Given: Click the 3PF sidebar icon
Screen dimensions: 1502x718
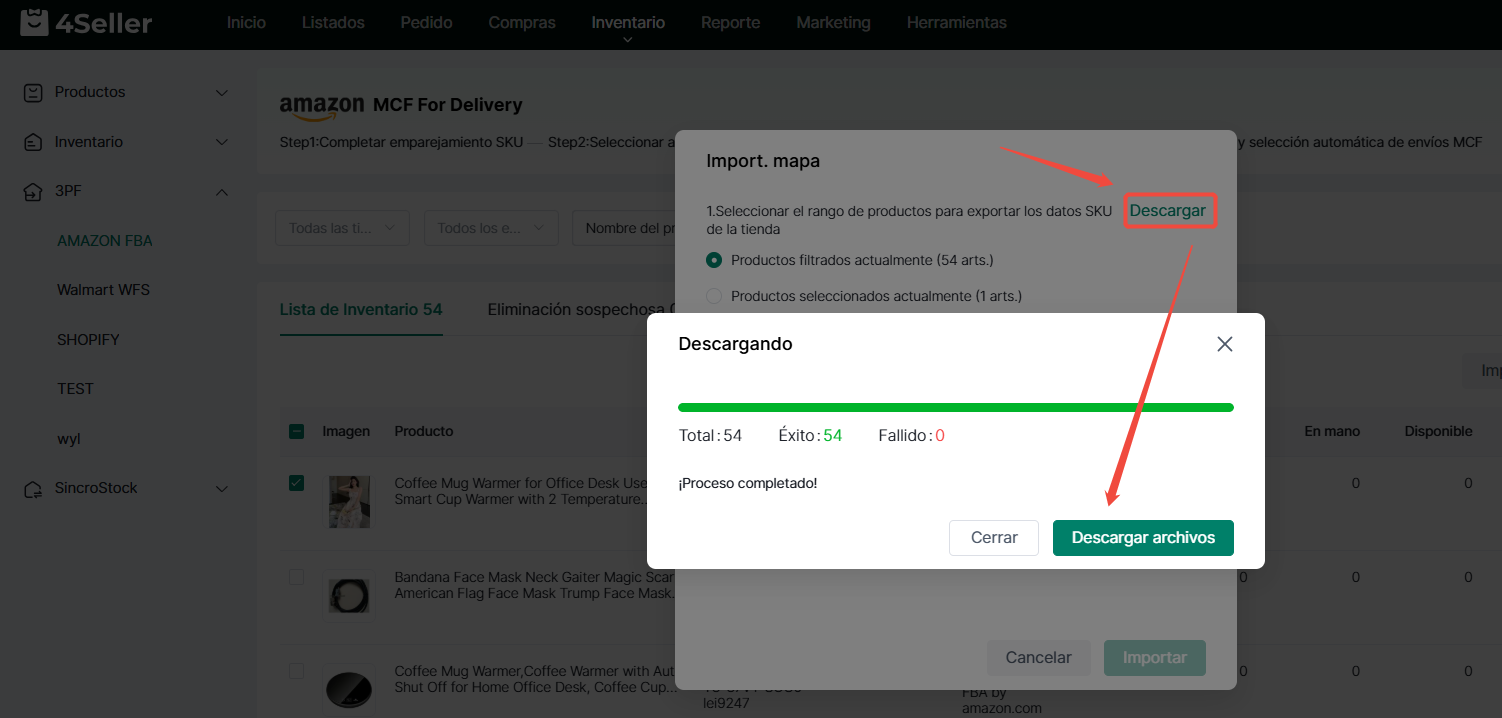Looking at the screenshot, I should click(x=34, y=191).
